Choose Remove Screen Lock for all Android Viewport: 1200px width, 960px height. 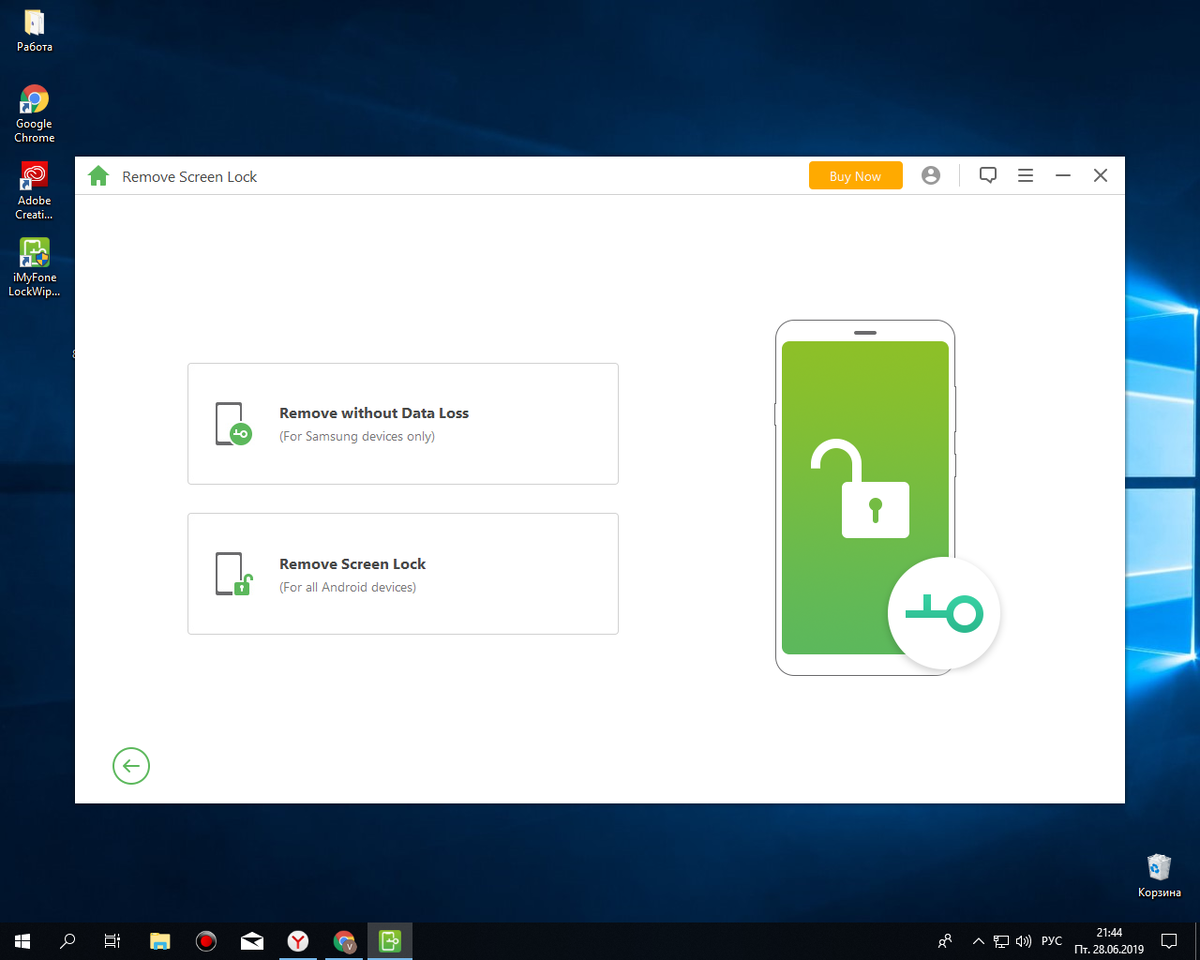[x=403, y=574]
